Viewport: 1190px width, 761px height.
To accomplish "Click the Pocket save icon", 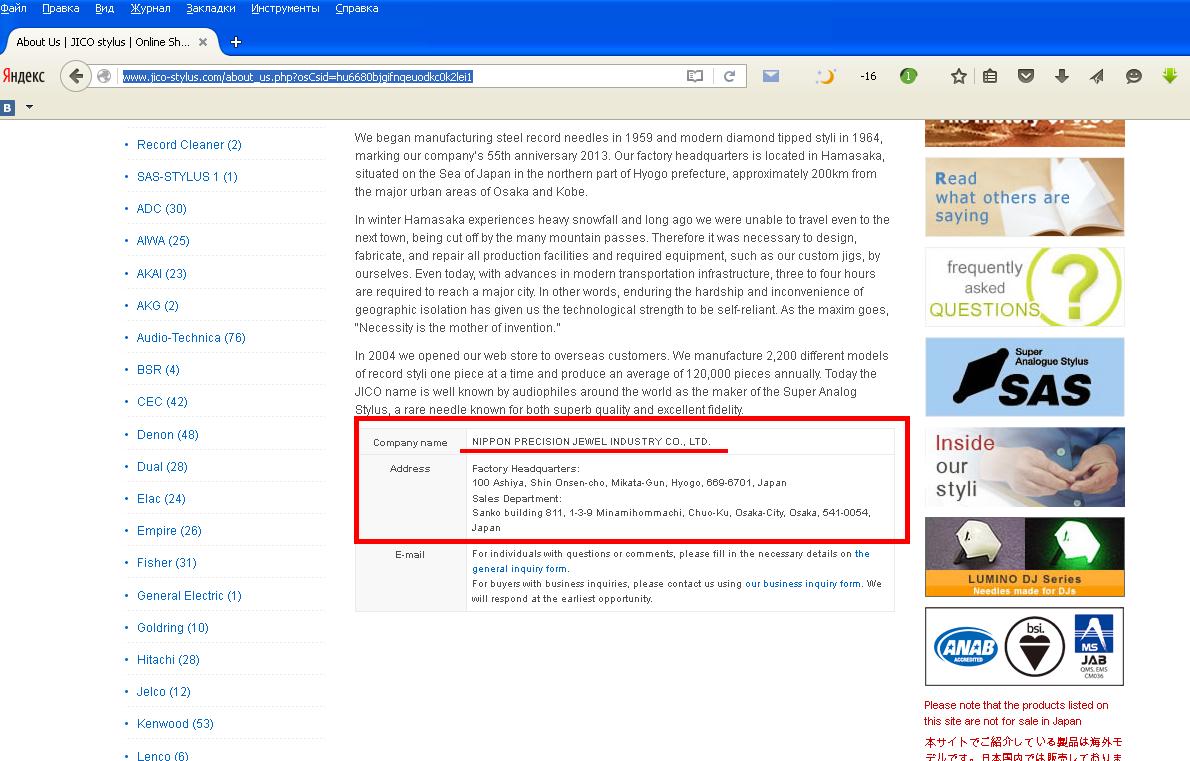I will (1026, 76).
